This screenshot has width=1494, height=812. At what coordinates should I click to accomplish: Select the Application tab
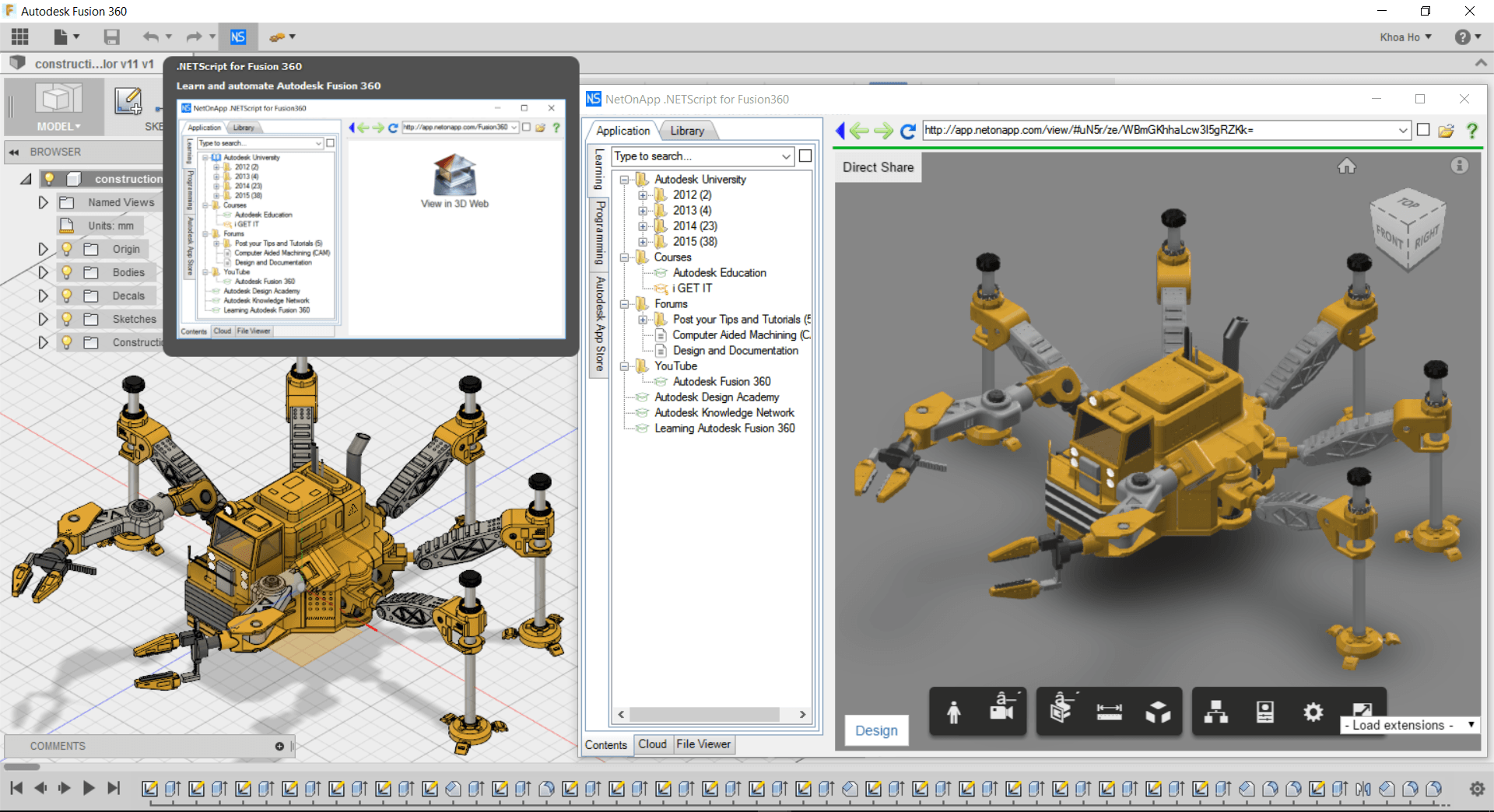point(622,131)
